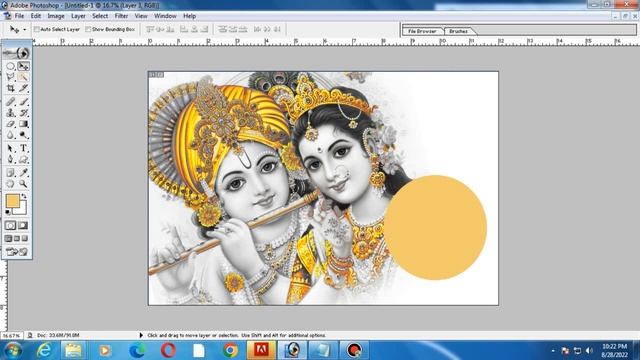Click Align Left Edges icon in options bar
This screenshot has width=640, height=360.
[x=184, y=29]
